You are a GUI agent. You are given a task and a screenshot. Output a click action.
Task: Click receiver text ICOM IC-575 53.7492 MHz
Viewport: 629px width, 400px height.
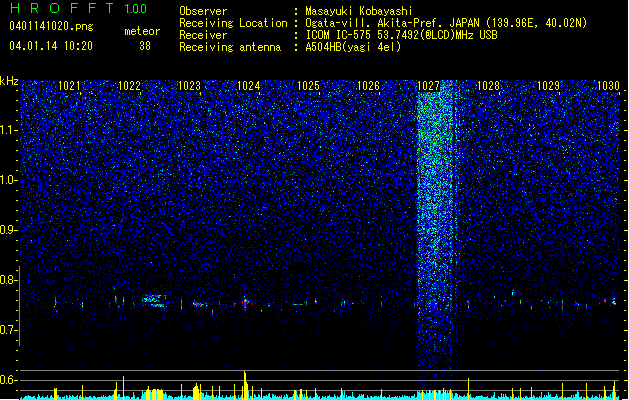[401, 35]
